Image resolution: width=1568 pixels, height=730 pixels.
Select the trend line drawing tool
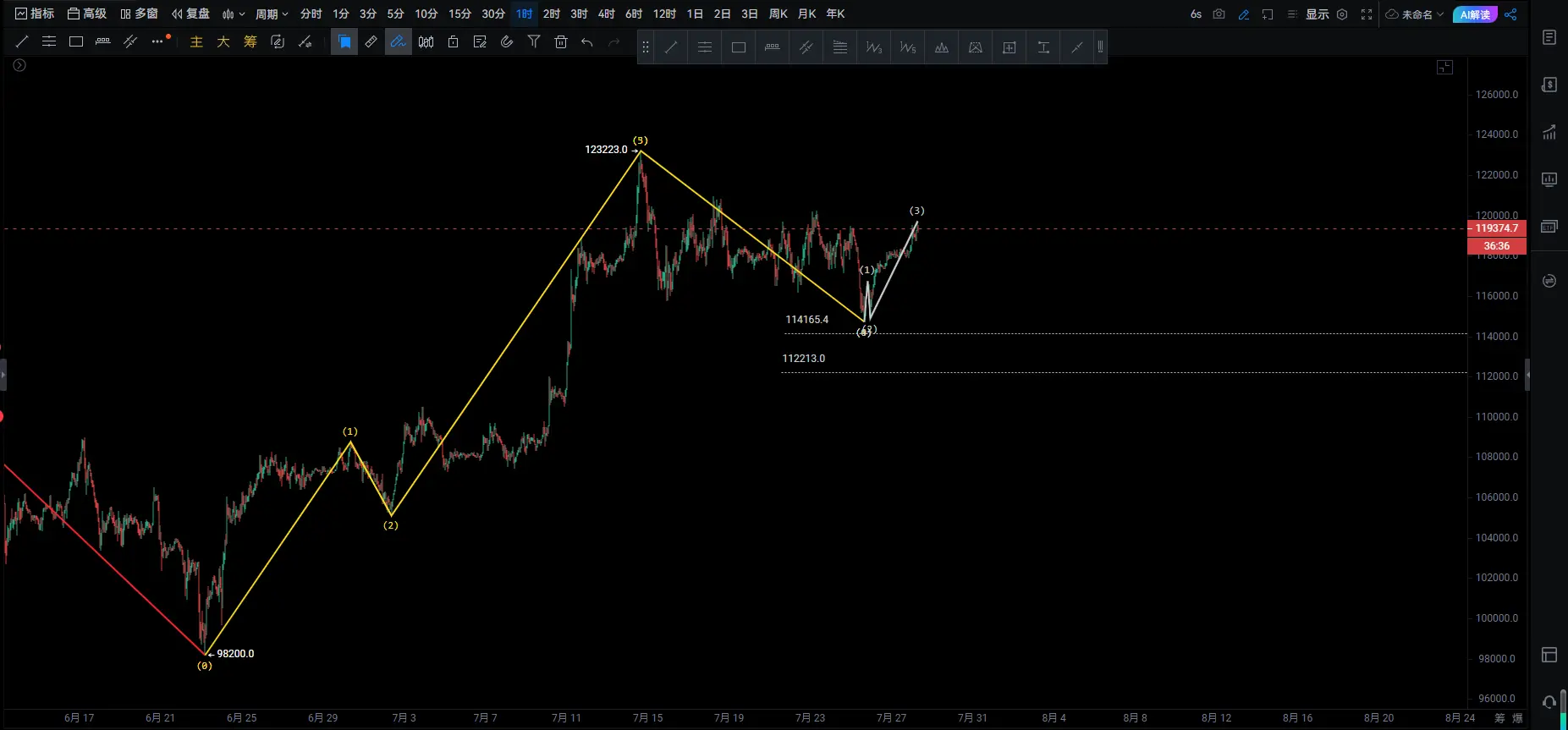coord(22,41)
